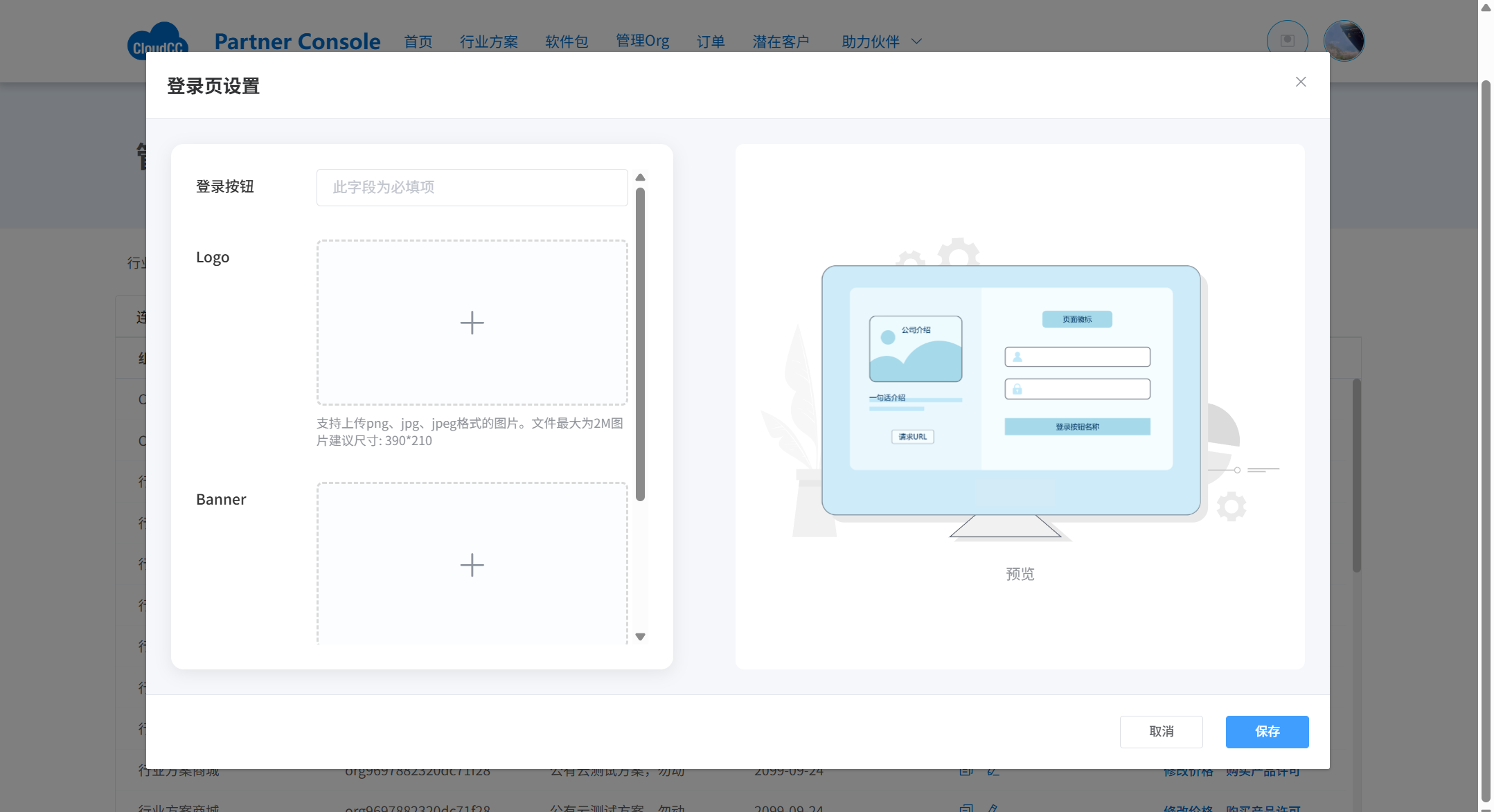The width and height of the screenshot is (1494, 812).
Task: Open the 潜在客户 menu item
Action: (781, 42)
